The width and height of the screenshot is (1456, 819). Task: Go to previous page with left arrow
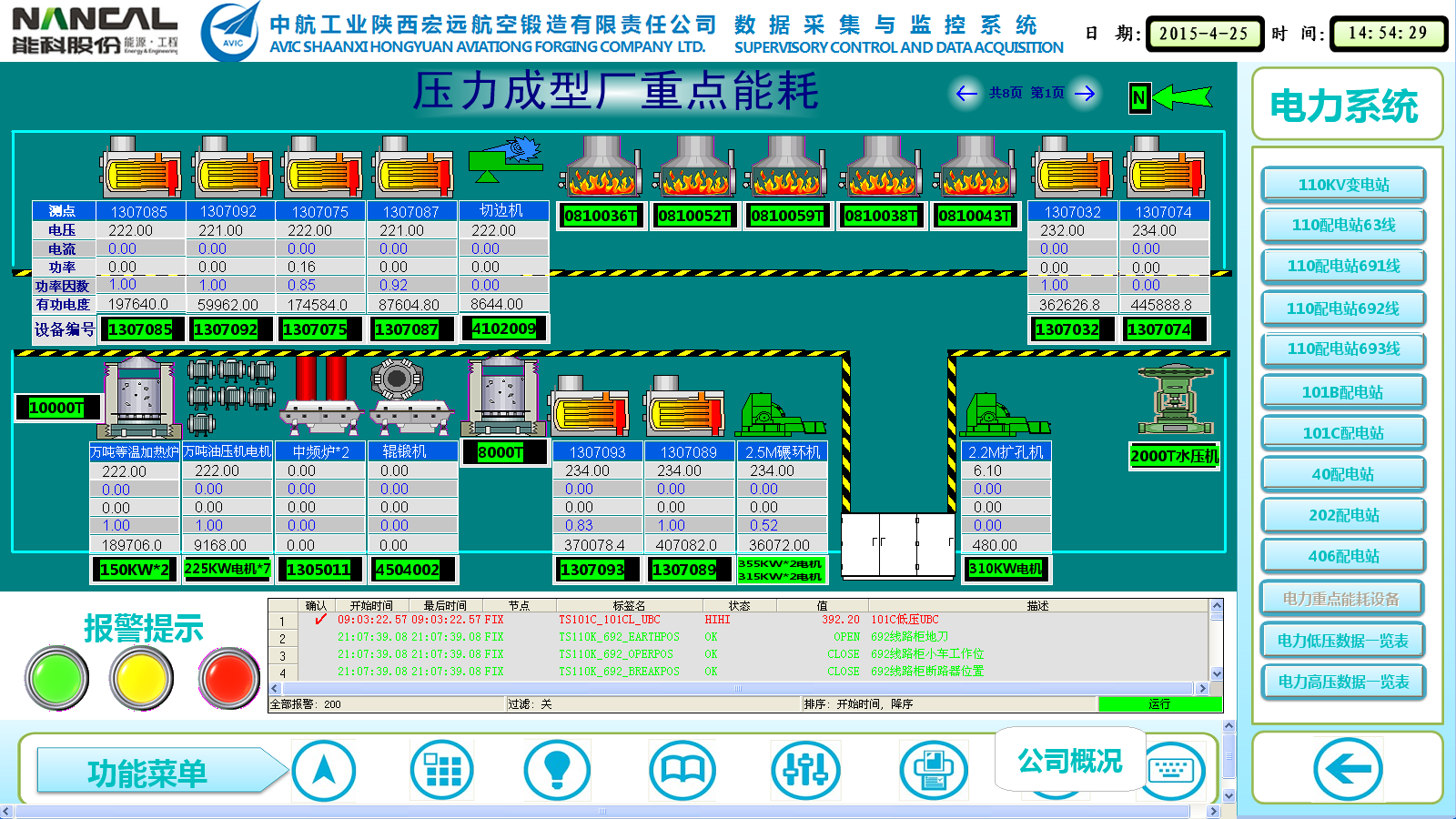[x=966, y=93]
